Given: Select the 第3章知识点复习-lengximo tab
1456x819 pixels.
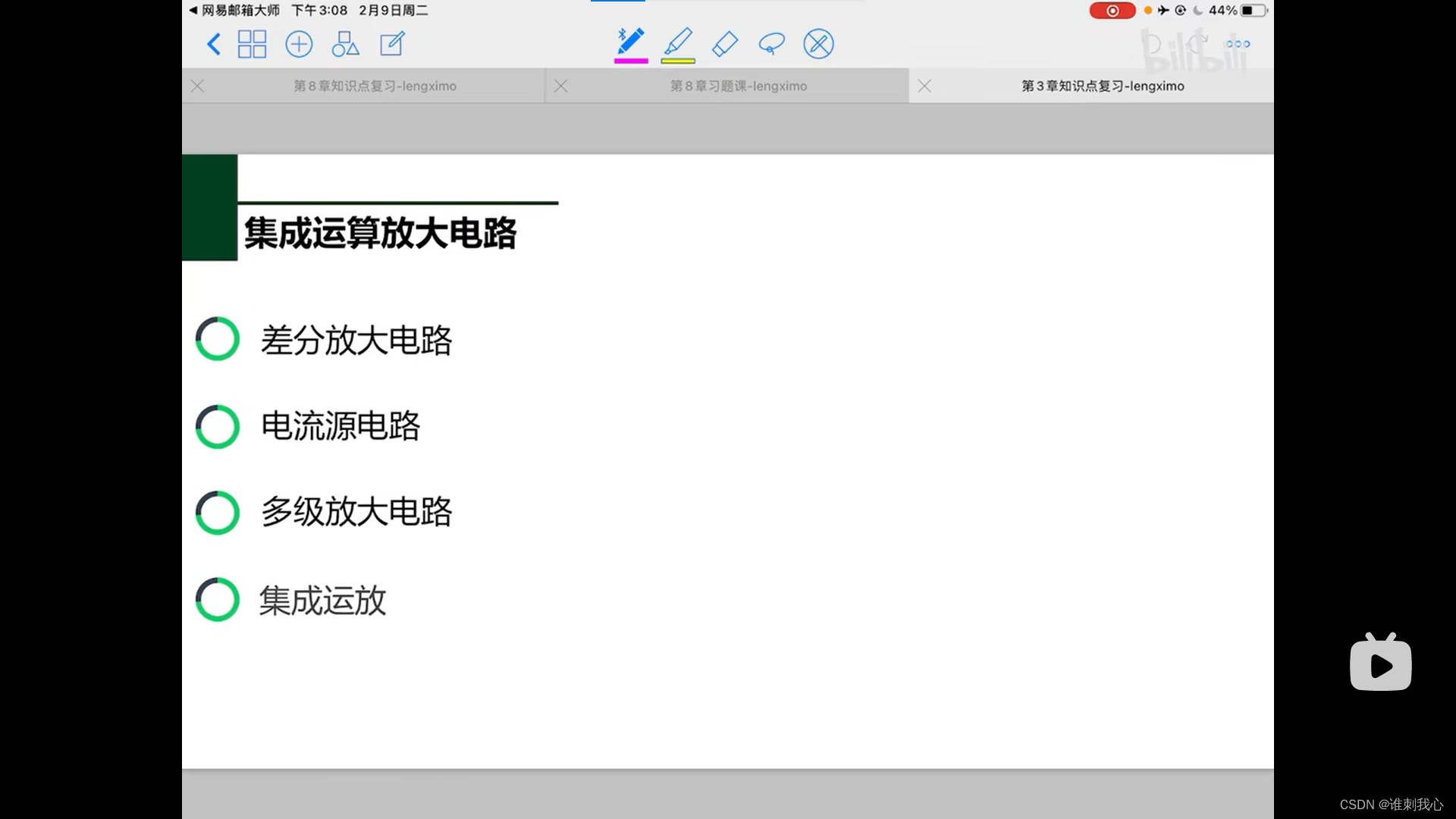Looking at the screenshot, I should coord(1102,86).
